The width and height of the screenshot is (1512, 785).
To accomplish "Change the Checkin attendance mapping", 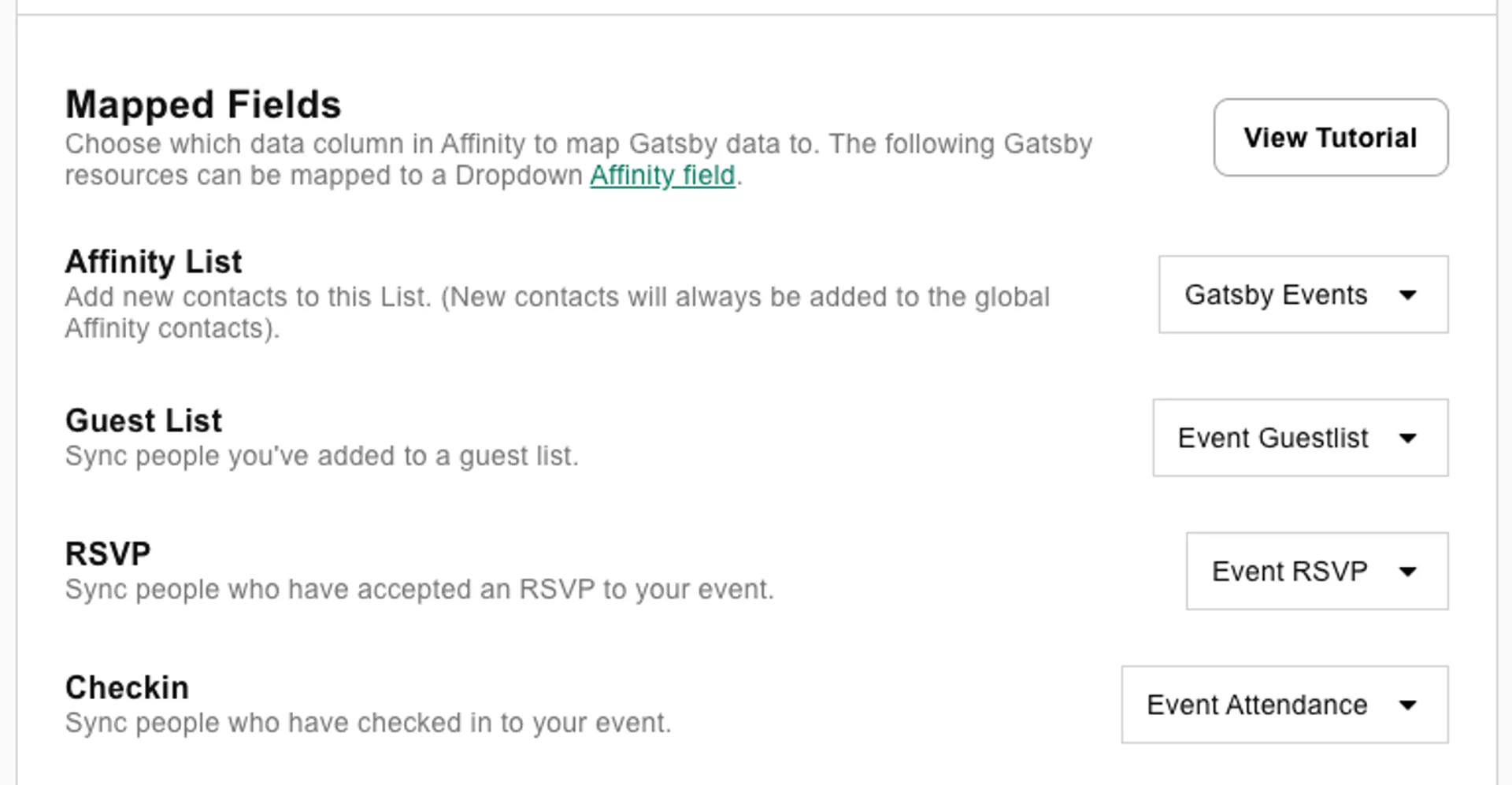I will click(1284, 705).
